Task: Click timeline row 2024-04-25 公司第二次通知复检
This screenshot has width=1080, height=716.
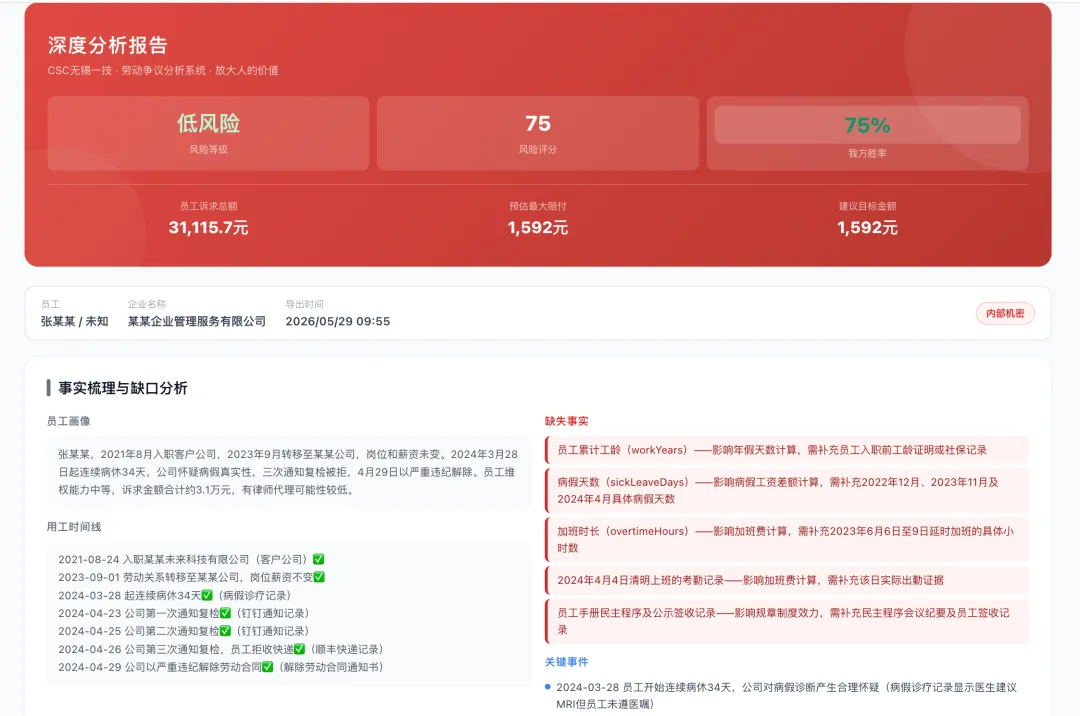Action: pos(184,631)
